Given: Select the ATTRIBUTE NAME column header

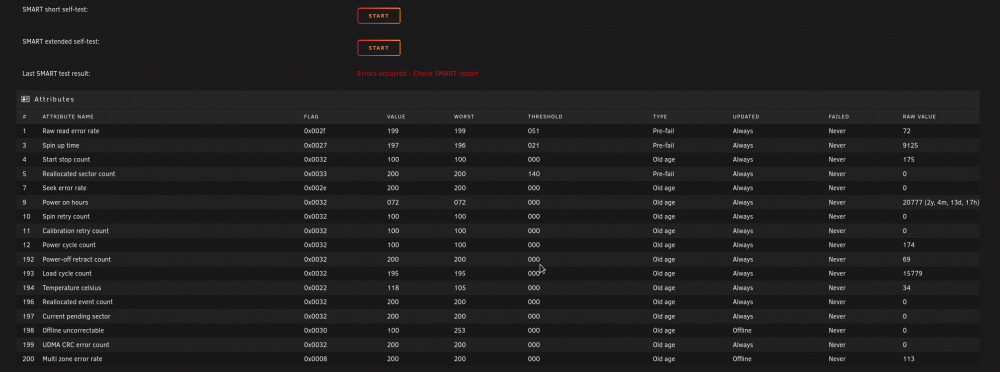Looking at the screenshot, I should [68, 117].
